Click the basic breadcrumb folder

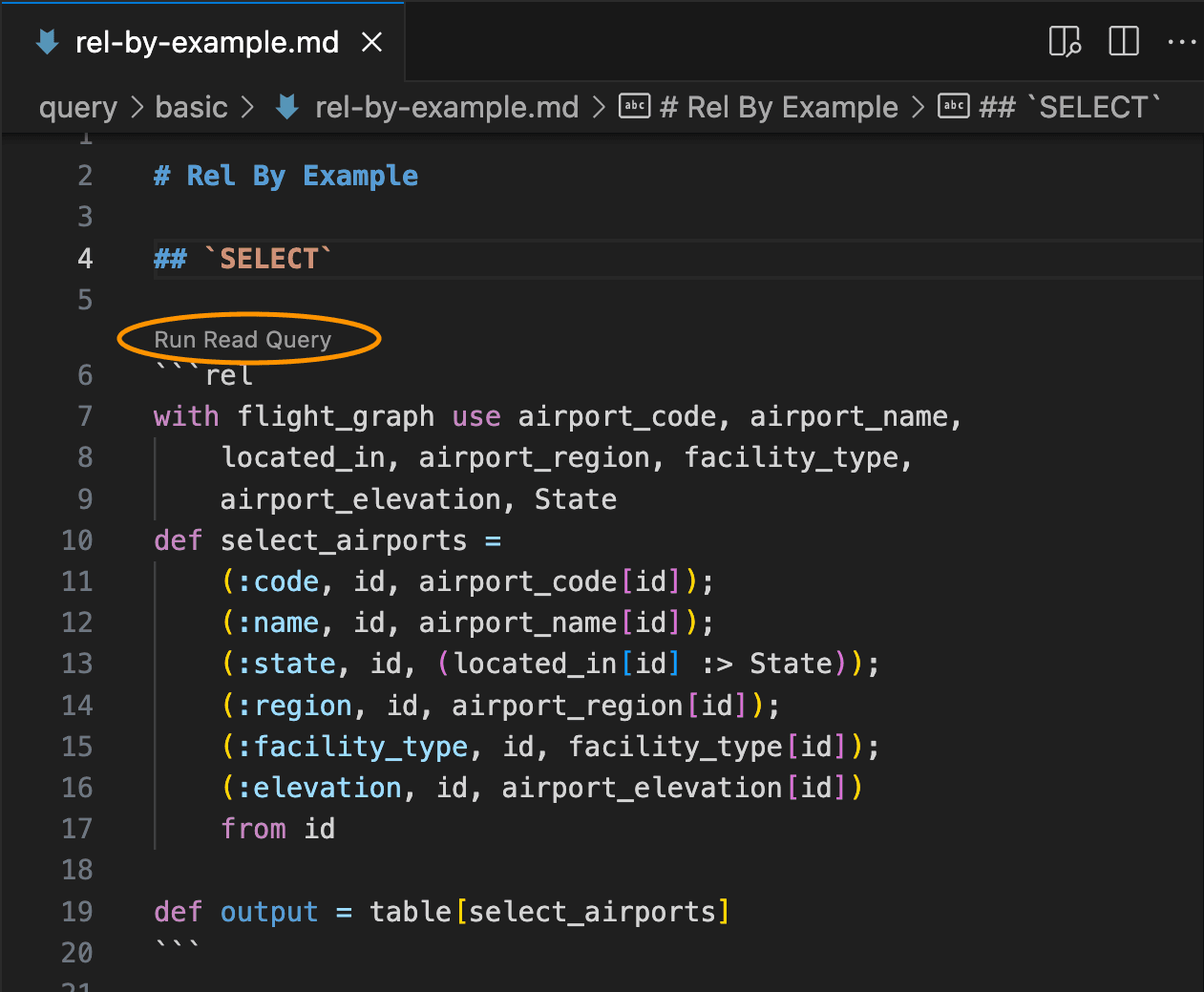(x=192, y=107)
